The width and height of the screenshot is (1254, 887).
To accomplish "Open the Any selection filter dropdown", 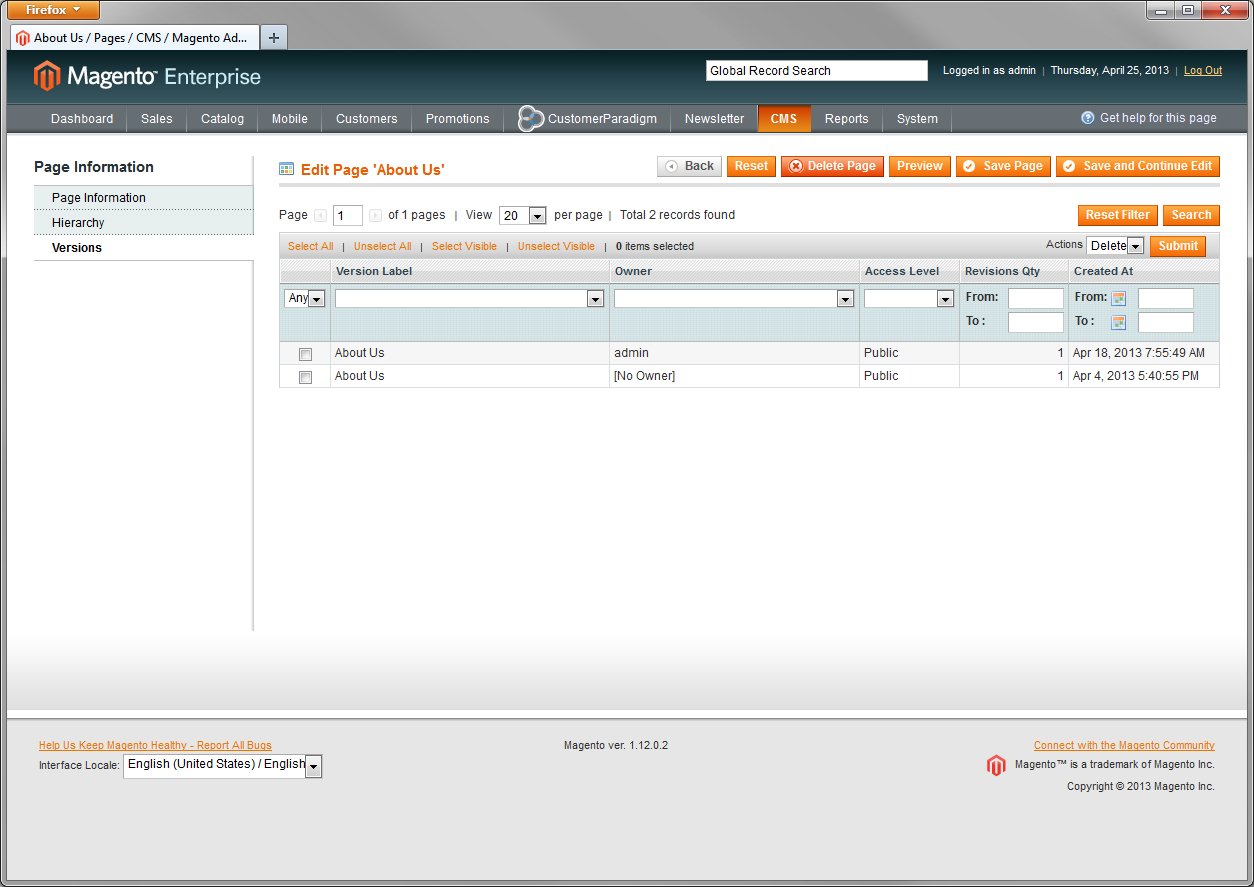I will pos(305,298).
